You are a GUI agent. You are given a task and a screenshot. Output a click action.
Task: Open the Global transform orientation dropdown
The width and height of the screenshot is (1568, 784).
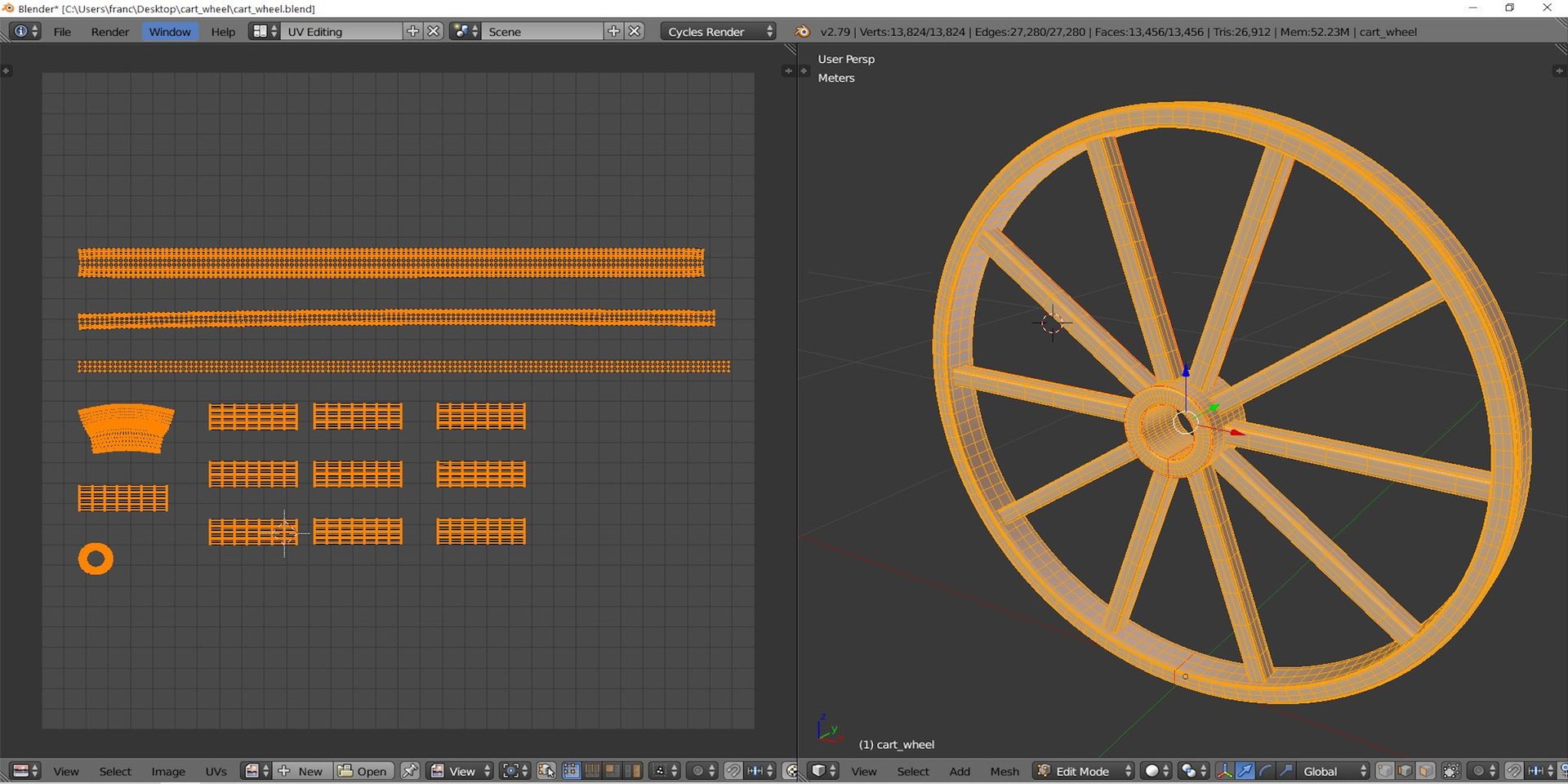click(1333, 771)
